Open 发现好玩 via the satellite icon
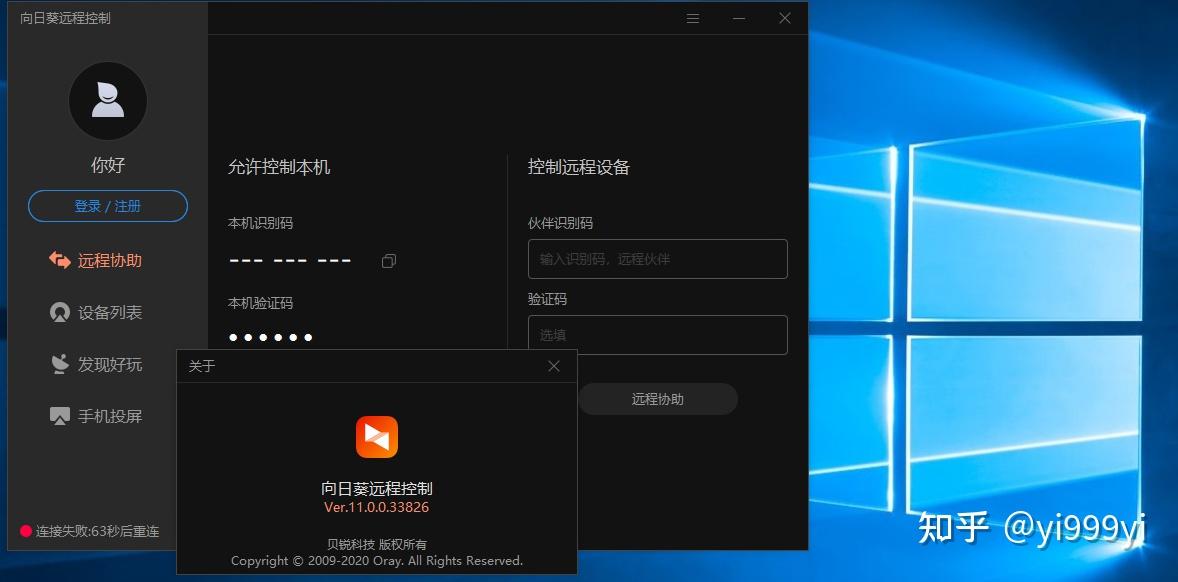 click(x=60, y=364)
